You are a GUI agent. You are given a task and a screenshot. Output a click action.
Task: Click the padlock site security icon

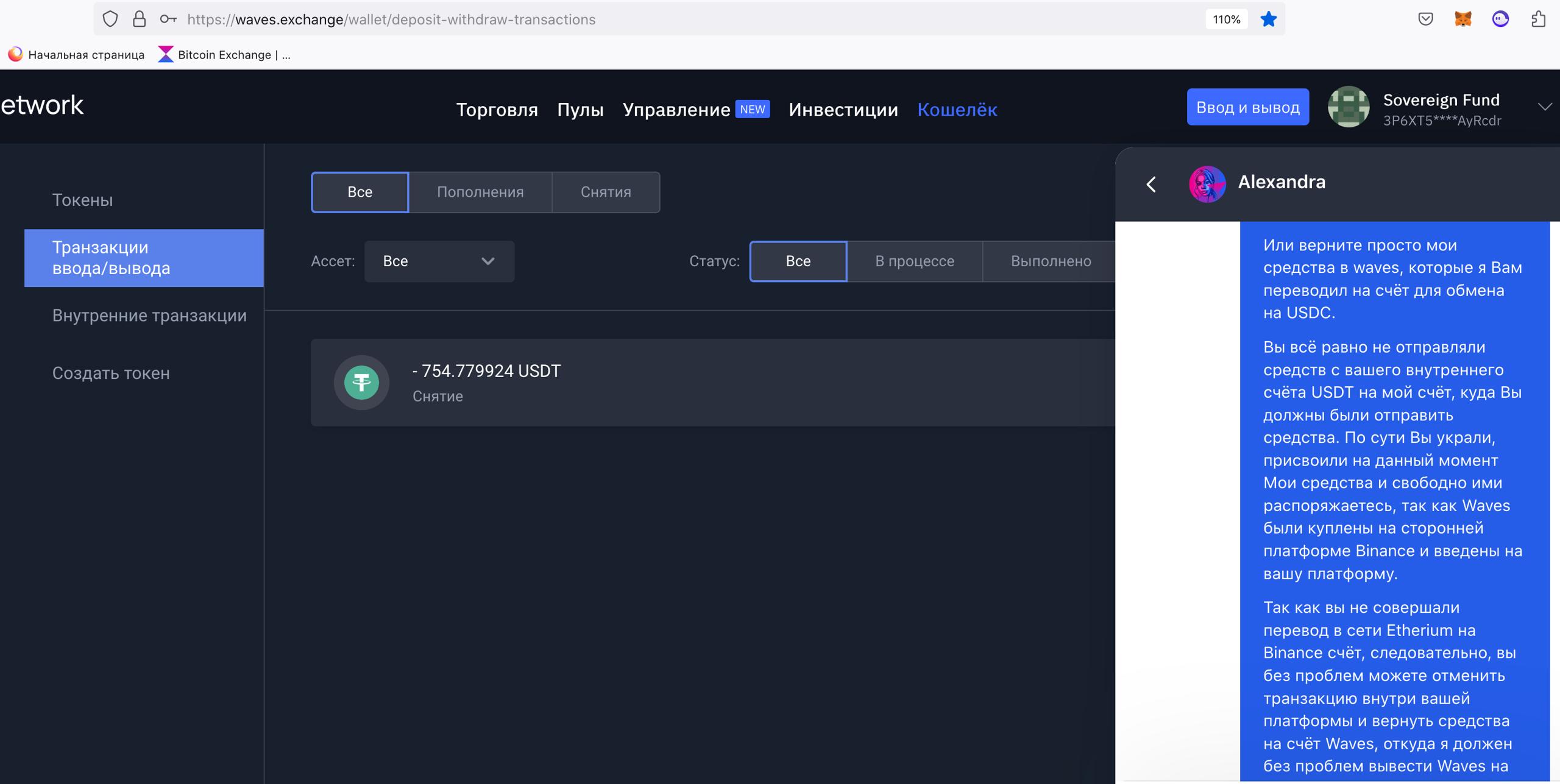(140, 19)
